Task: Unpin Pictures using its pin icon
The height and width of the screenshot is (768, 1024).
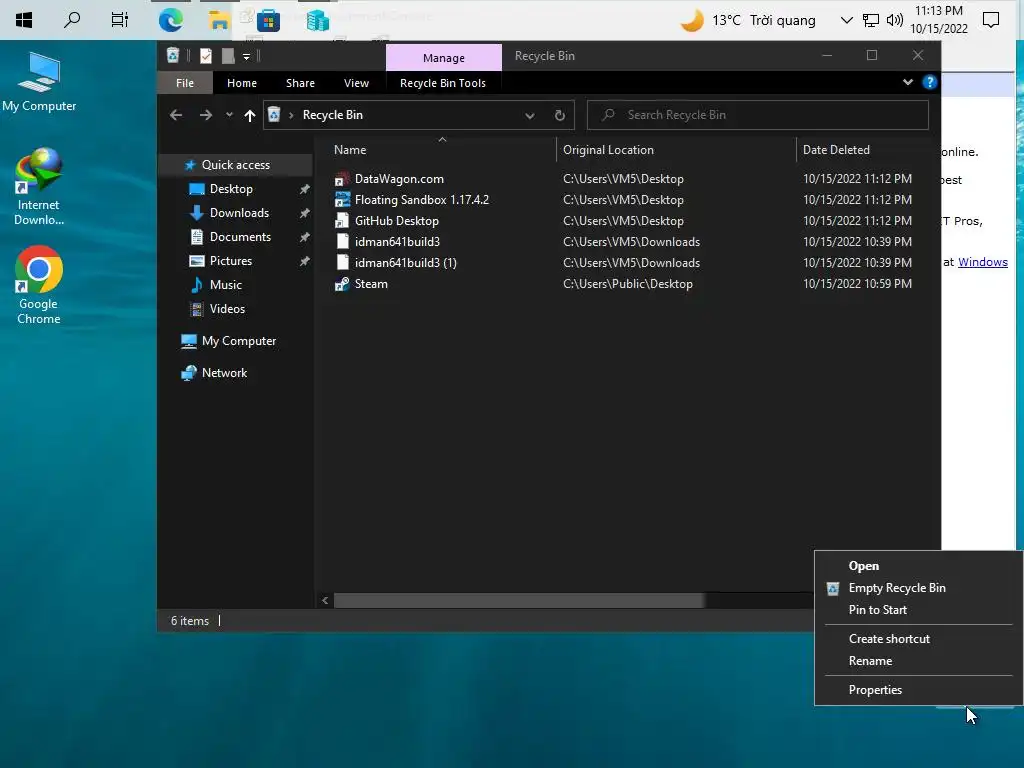Action: (304, 261)
